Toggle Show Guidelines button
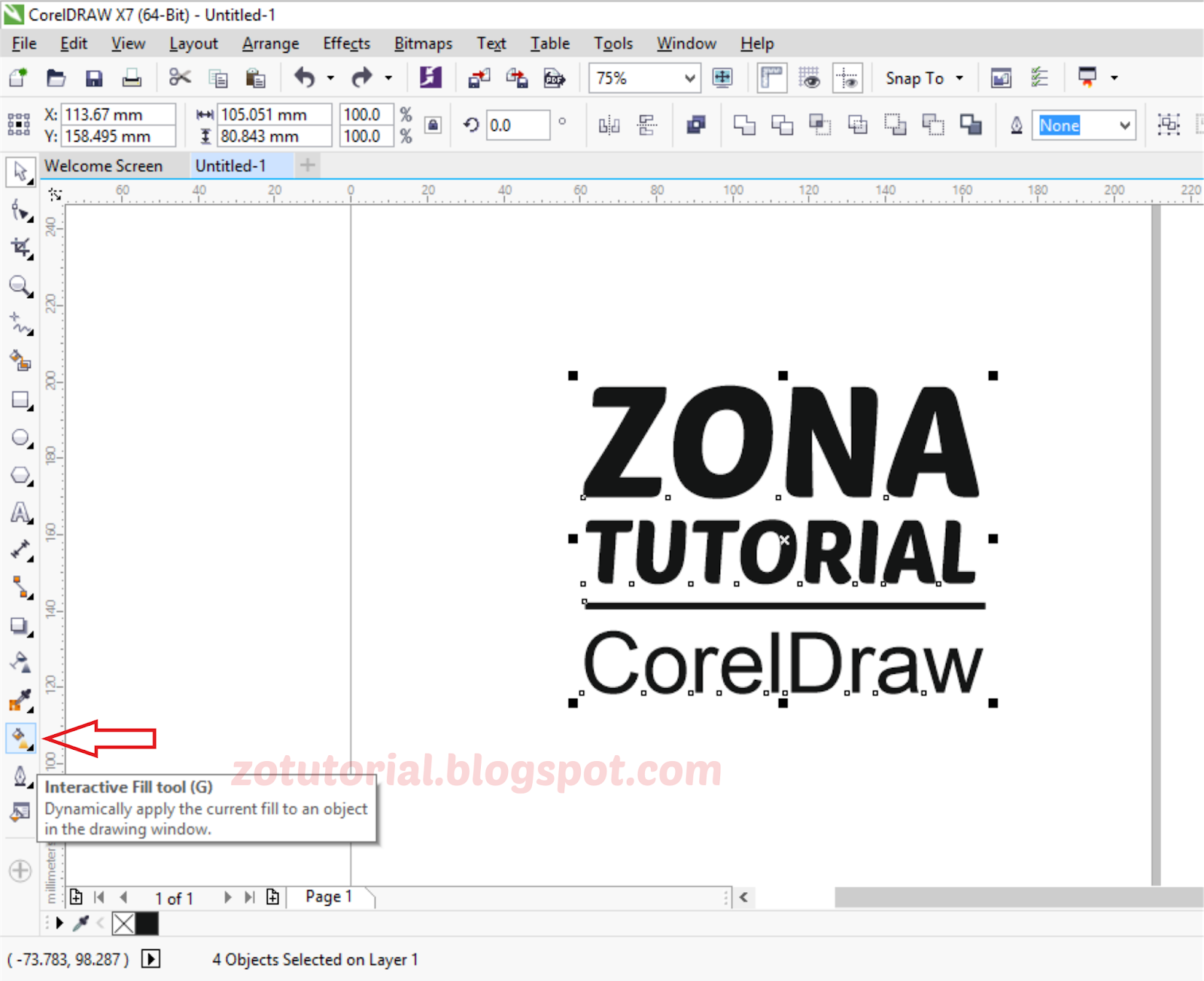This screenshot has width=1204, height=981. pyautogui.click(x=847, y=78)
